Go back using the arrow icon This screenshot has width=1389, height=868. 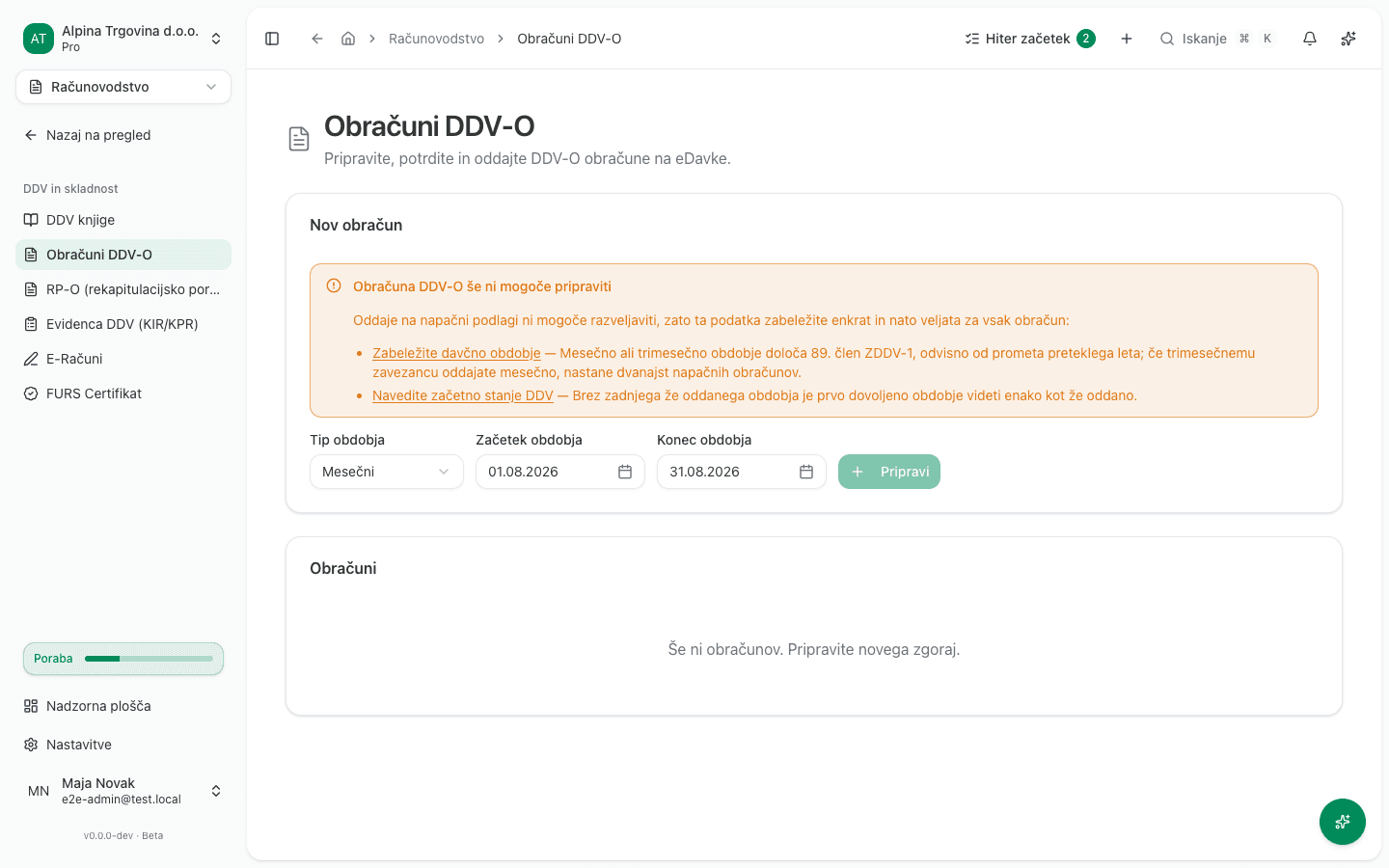(316, 39)
